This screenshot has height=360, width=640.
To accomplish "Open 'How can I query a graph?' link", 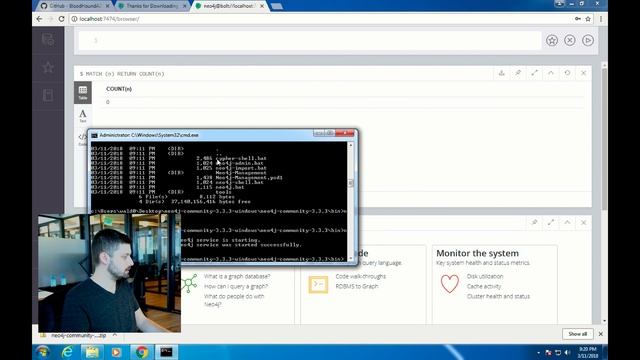I will [236, 286].
